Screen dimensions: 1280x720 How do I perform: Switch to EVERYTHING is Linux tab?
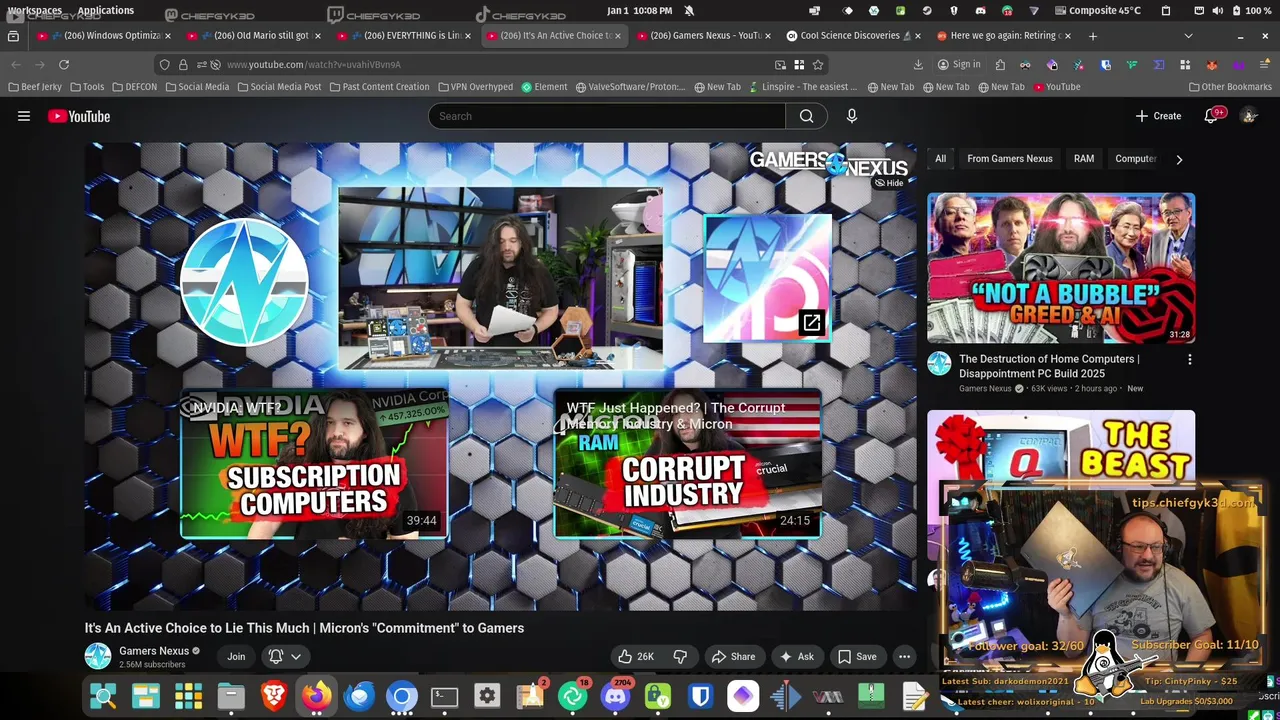pyautogui.click(x=404, y=35)
